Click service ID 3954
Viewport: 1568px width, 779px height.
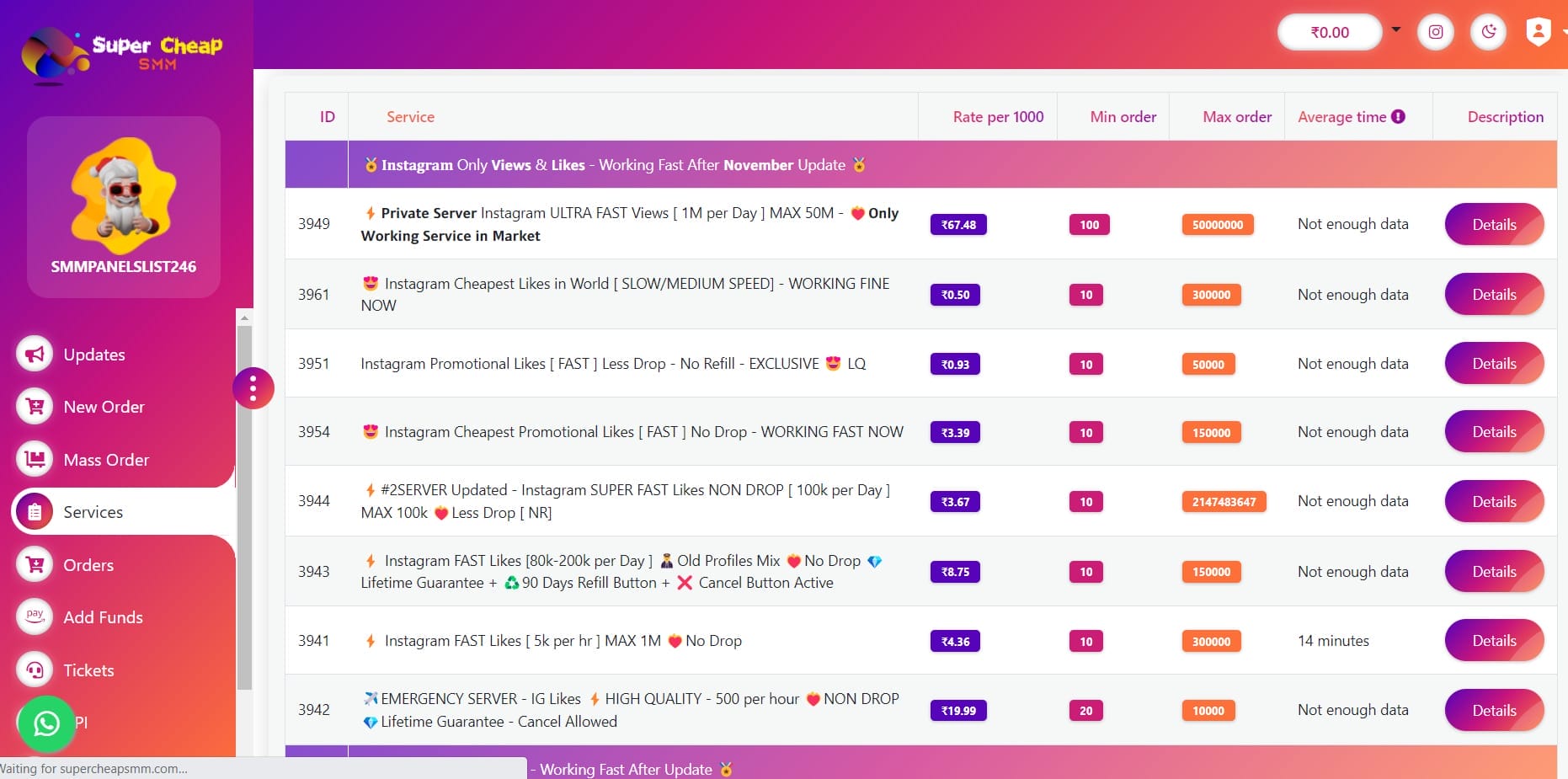click(x=314, y=432)
